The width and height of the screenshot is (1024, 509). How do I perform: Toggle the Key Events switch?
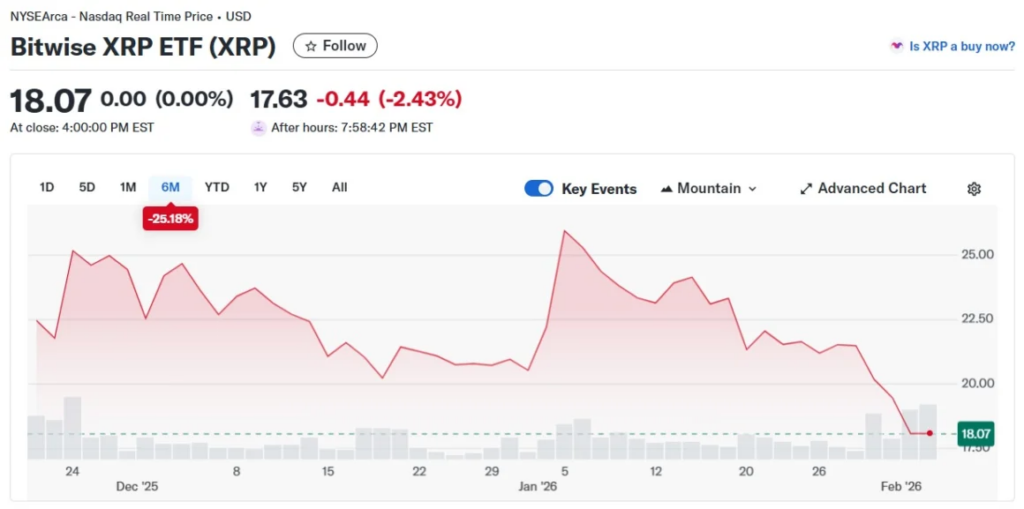coord(539,189)
